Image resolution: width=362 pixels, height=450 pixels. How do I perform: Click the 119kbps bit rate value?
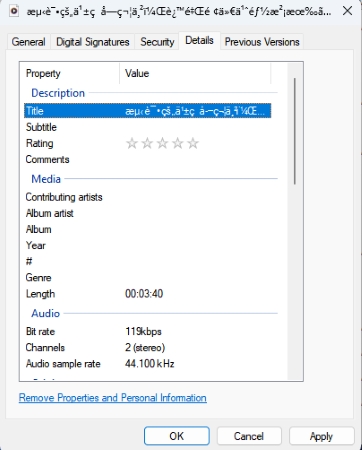pos(143,331)
